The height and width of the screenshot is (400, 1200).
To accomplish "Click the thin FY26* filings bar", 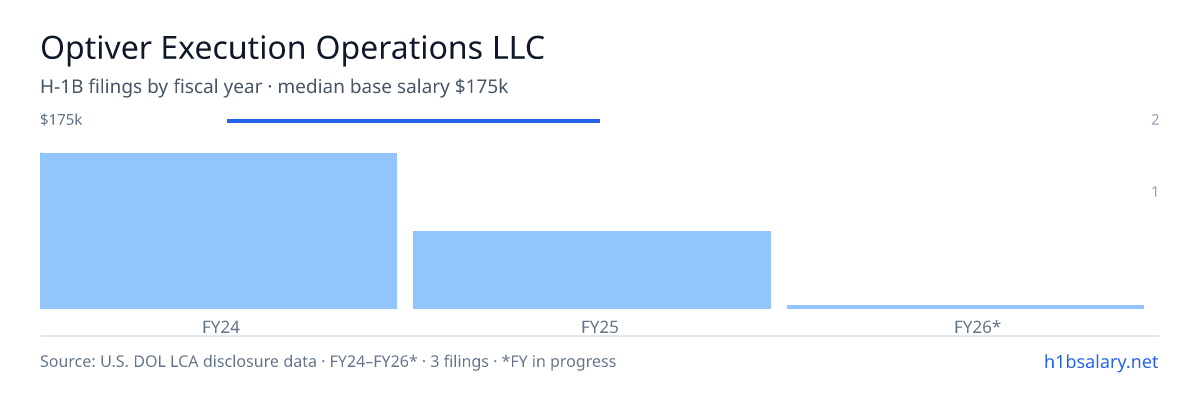I will tap(965, 307).
